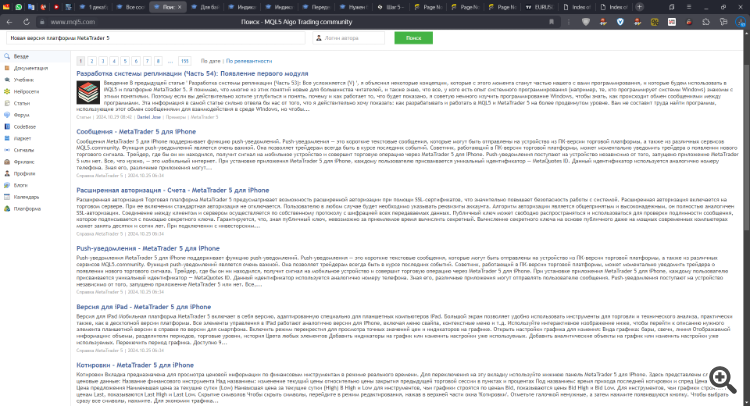The height and width of the screenshot is (406, 750).
Task: Go to results page 4
Action: [114, 61]
